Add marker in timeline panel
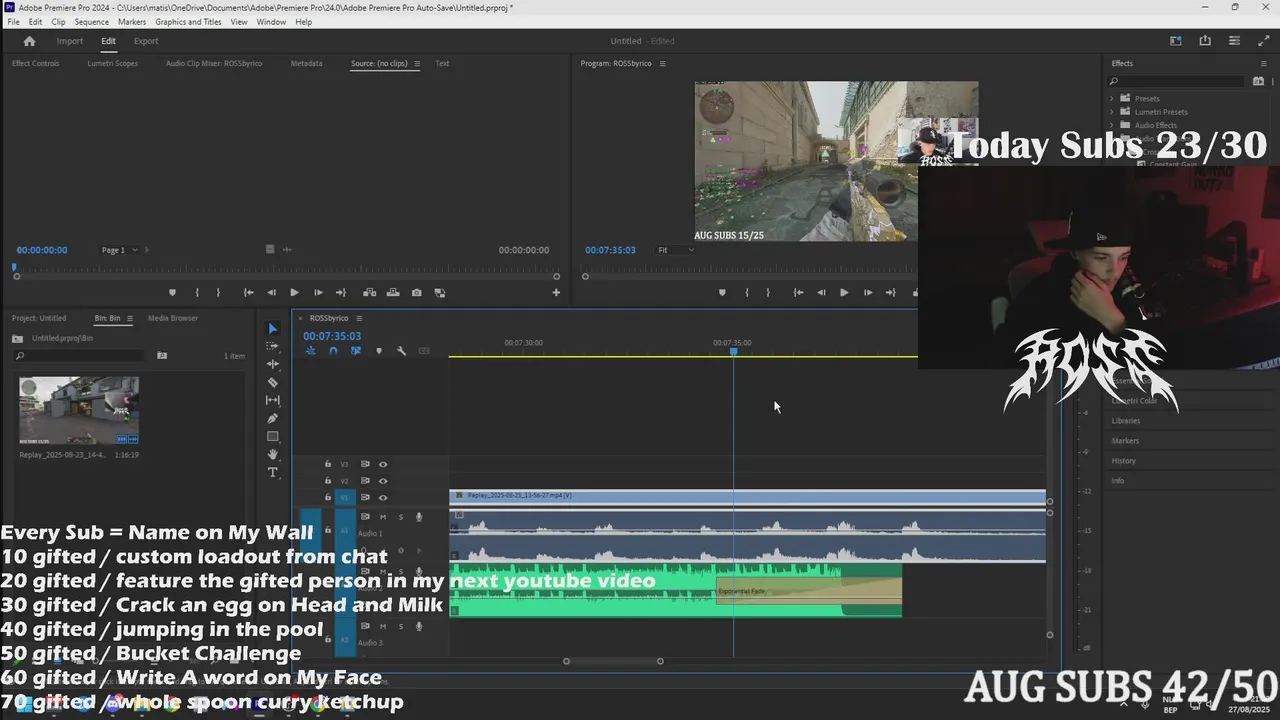The width and height of the screenshot is (1280, 720). (378, 351)
